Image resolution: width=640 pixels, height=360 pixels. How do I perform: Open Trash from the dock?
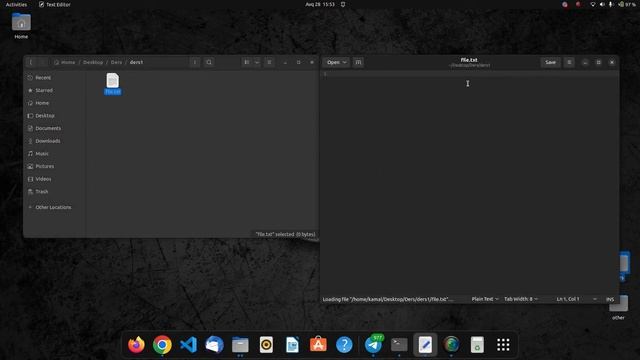(x=477, y=345)
